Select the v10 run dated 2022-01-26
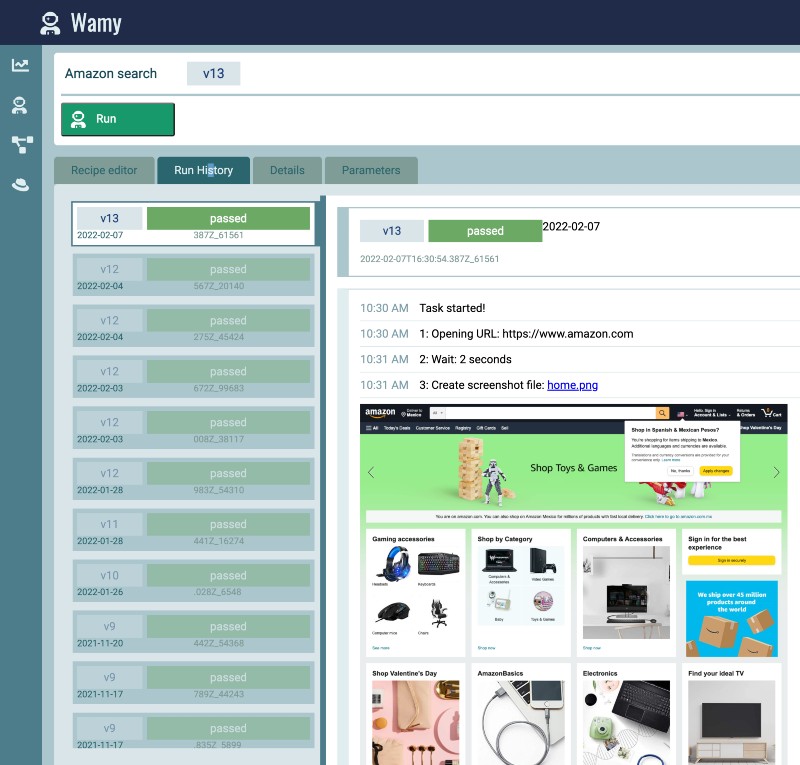Image resolution: width=800 pixels, height=765 pixels. click(192, 580)
